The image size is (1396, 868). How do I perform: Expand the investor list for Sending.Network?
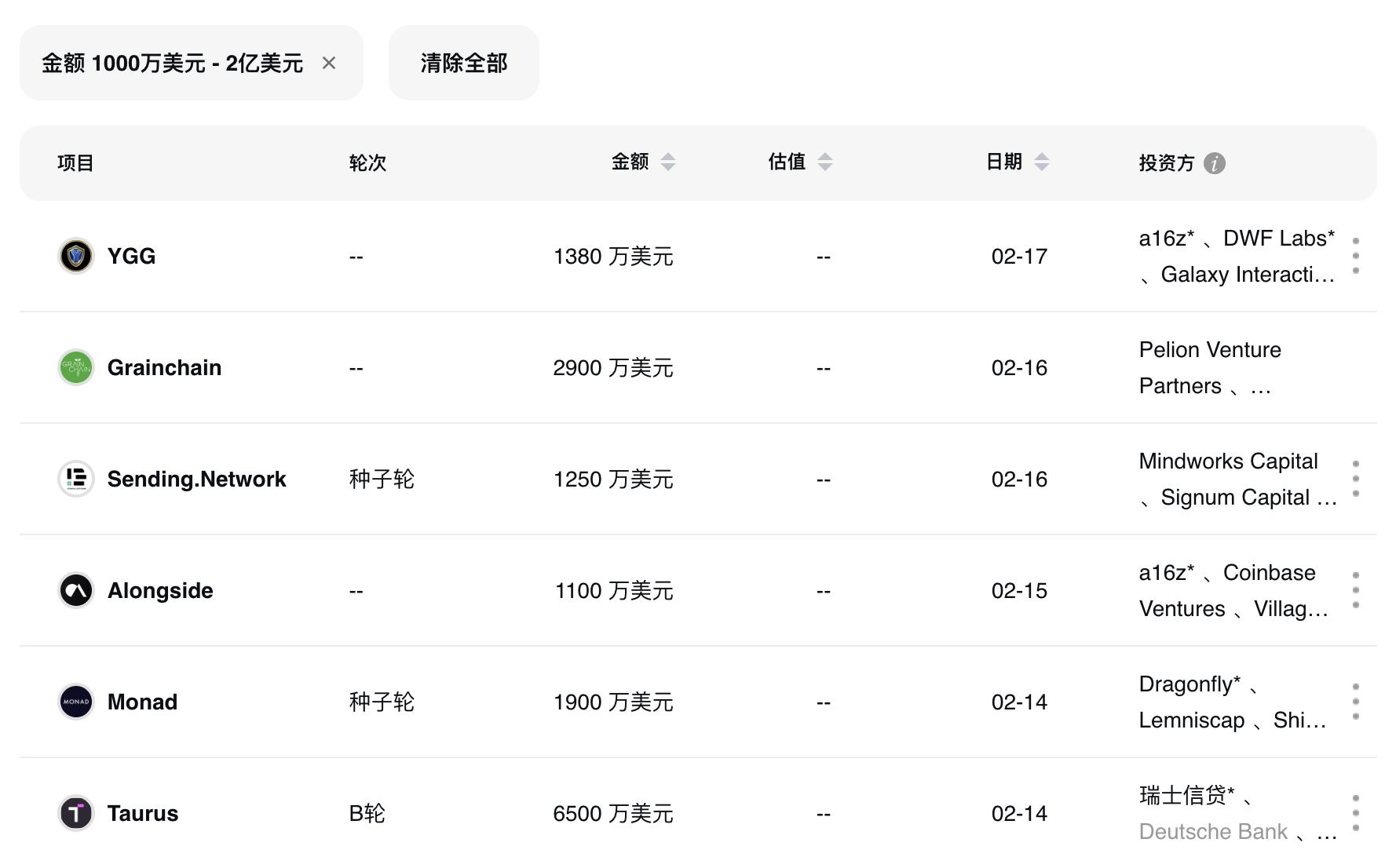click(x=1355, y=479)
